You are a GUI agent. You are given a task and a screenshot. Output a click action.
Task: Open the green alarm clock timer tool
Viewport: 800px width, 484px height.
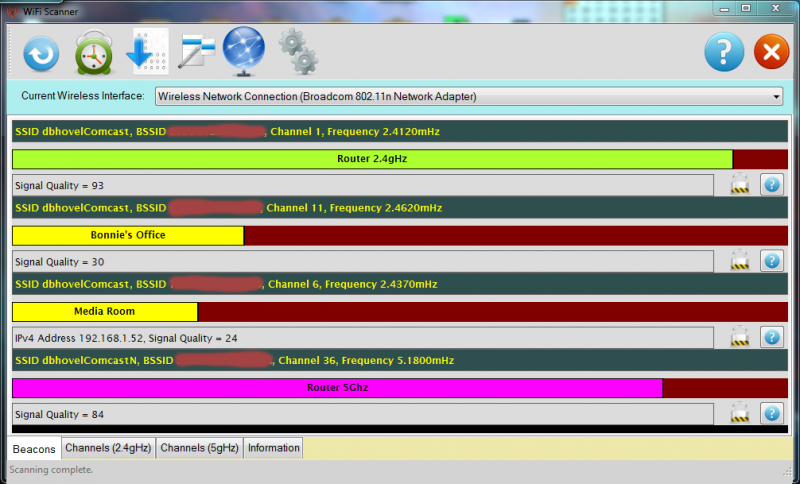pyautogui.click(x=95, y=53)
